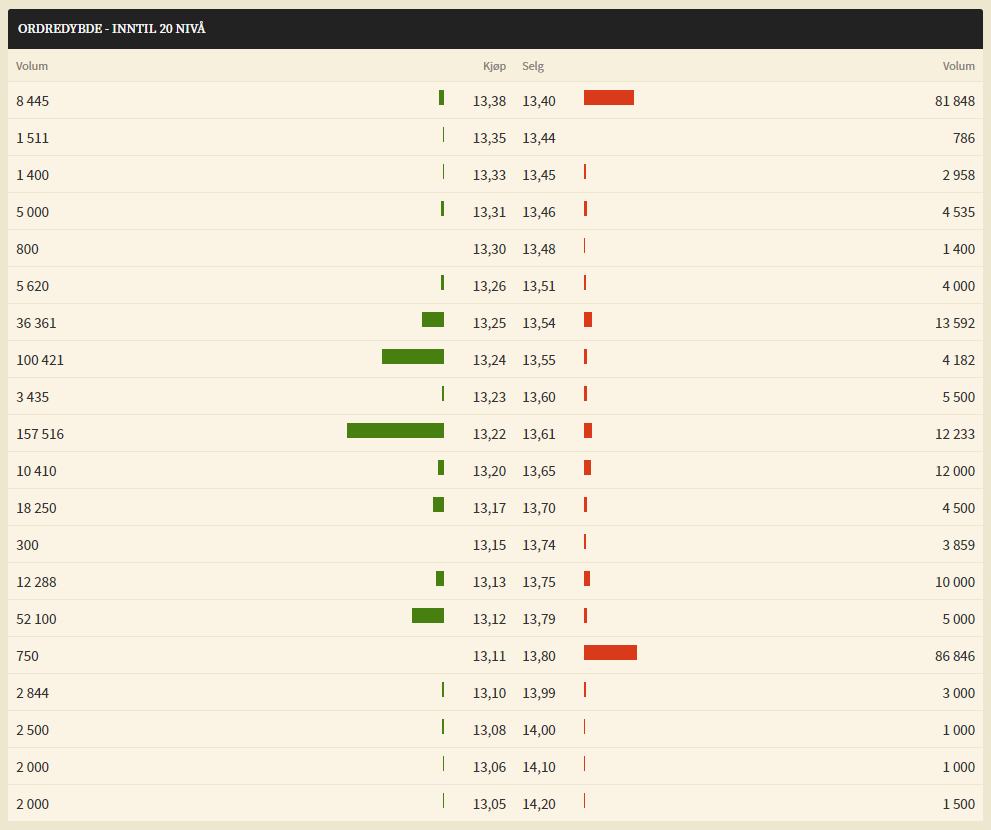Select sell volume 12 000
This screenshot has height=830, width=991.
point(955,472)
